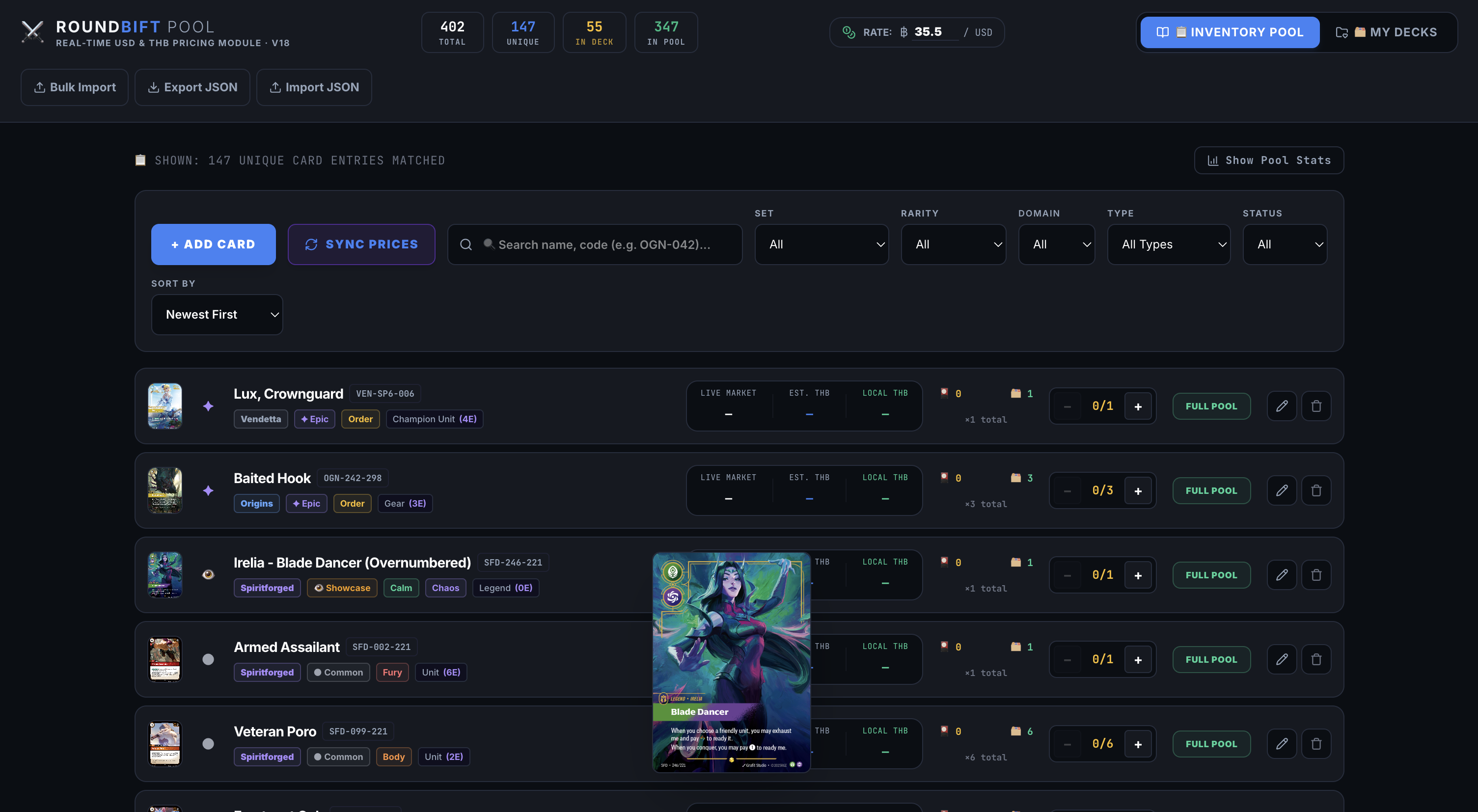Click the 147 Unique stat tile
This screenshot has height=812, width=1478.
(x=522, y=32)
